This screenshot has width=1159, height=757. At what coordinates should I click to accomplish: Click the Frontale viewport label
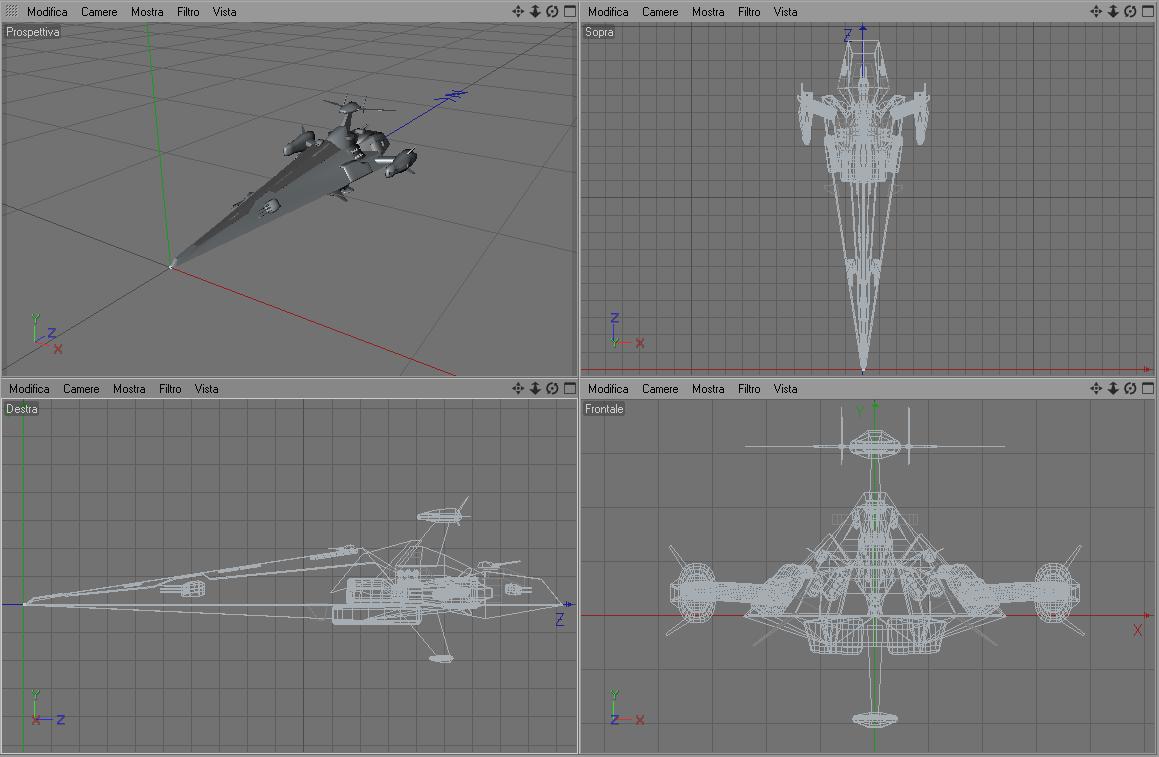point(604,409)
